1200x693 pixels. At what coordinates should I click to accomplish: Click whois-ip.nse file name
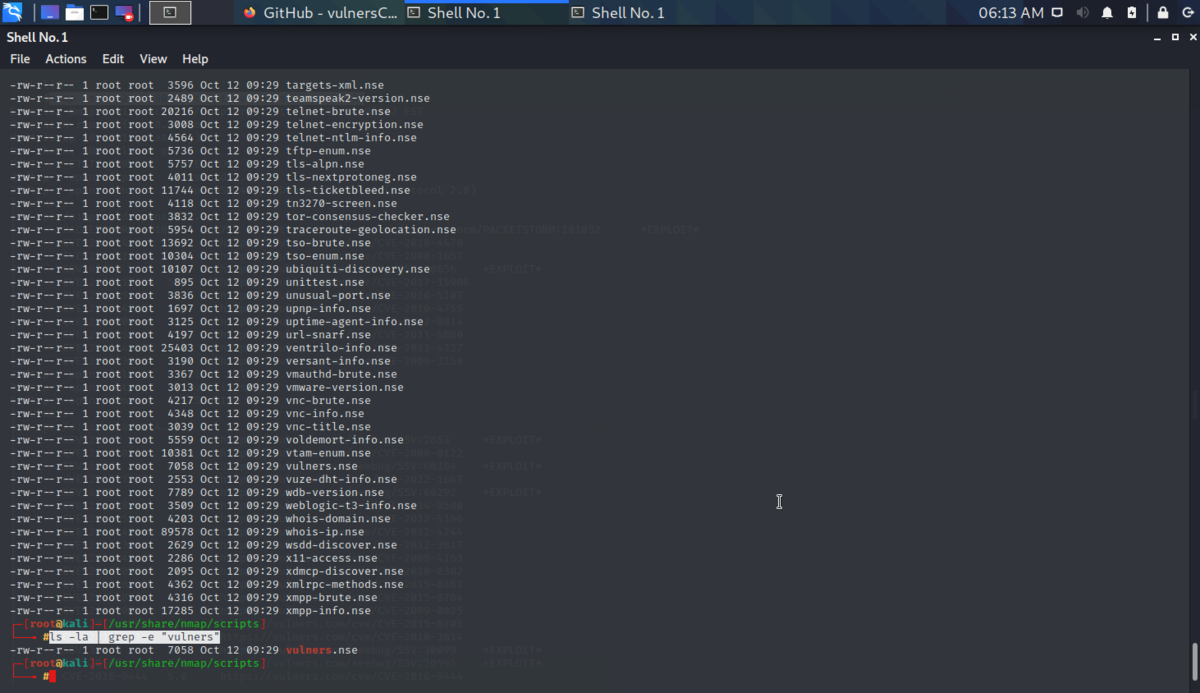click(325, 532)
